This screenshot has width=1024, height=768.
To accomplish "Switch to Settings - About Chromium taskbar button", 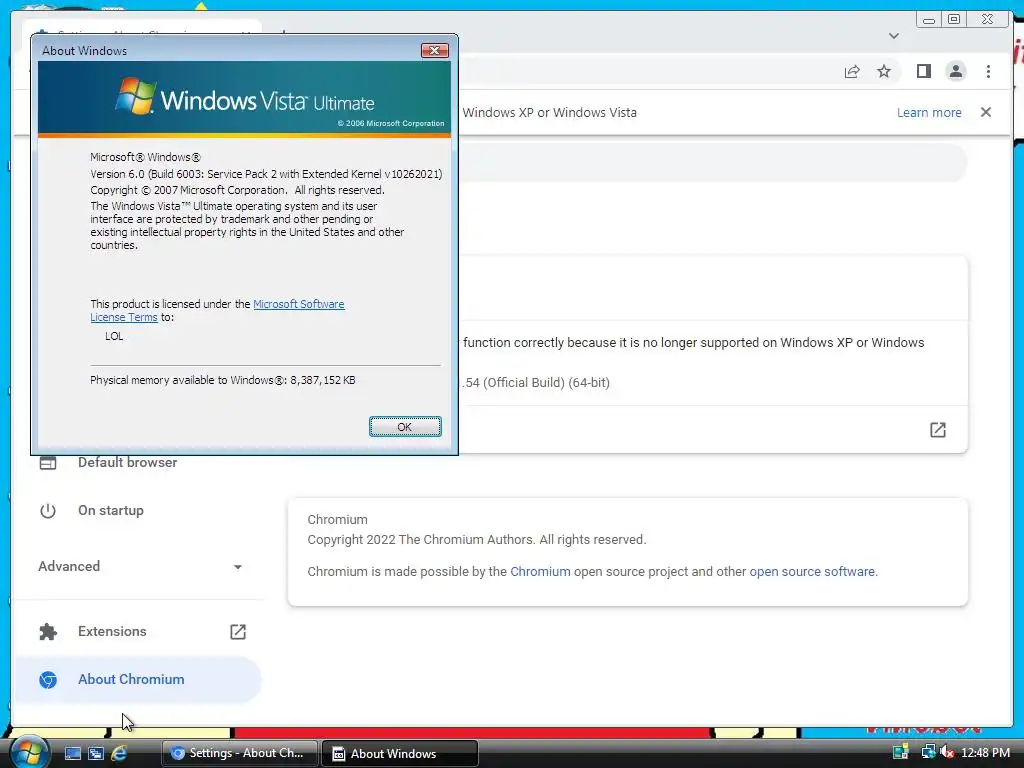I will (x=239, y=753).
